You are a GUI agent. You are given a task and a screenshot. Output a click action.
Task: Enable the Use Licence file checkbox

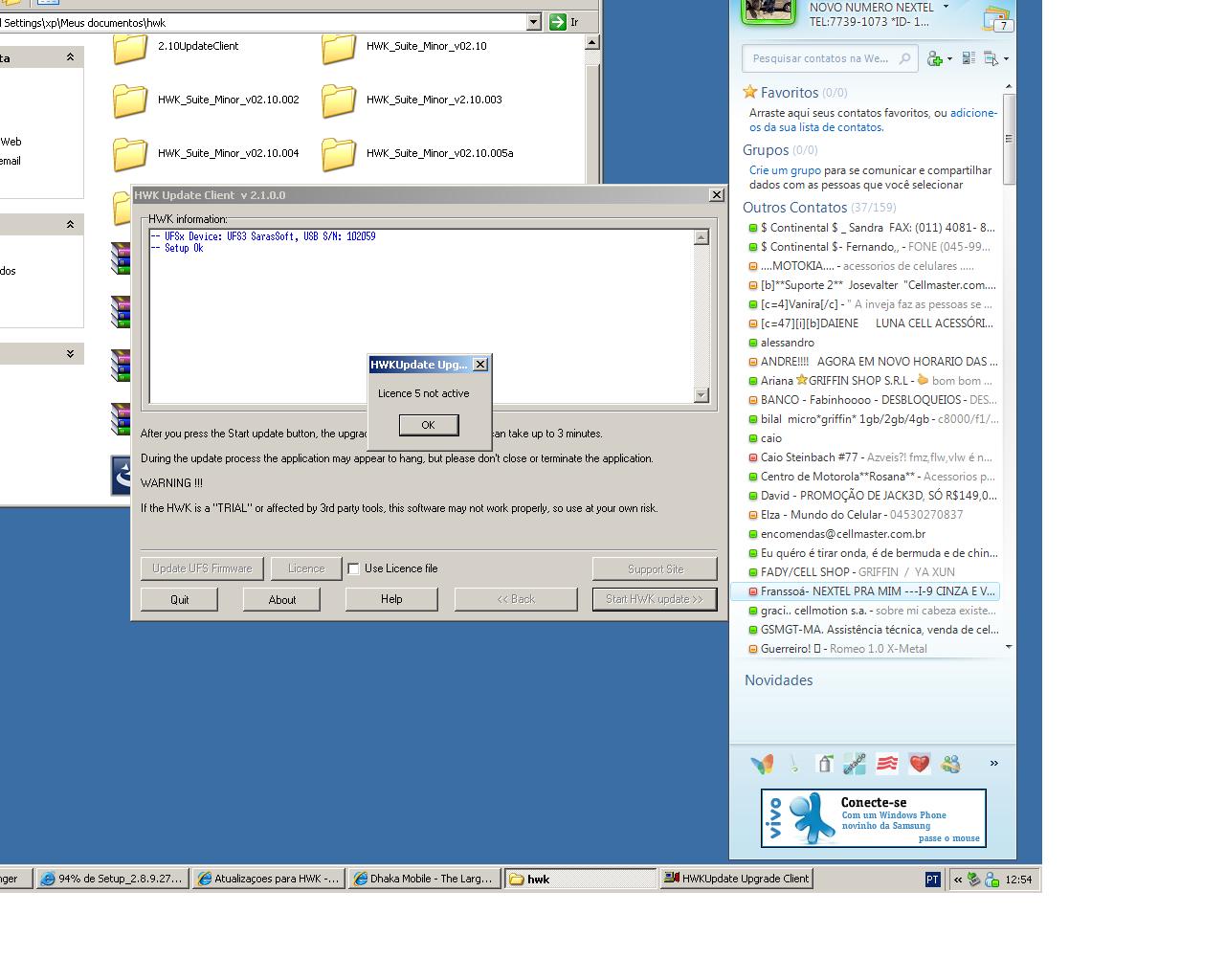click(353, 568)
